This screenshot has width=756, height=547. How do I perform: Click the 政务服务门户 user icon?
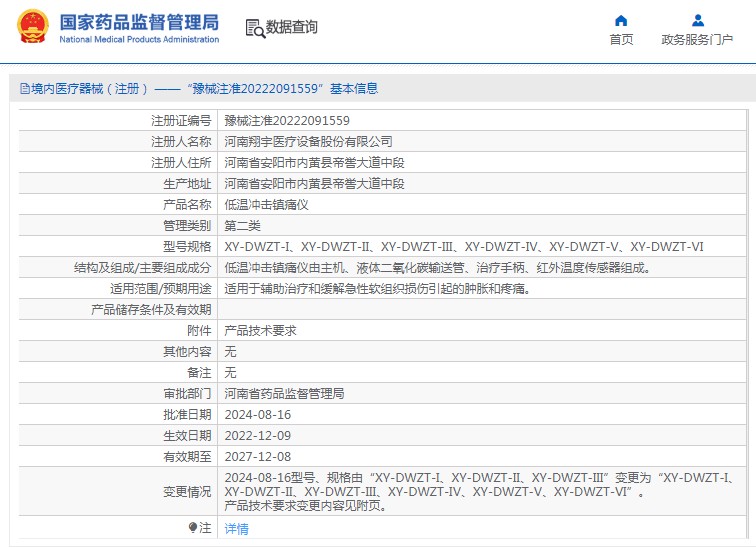(697, 21)
